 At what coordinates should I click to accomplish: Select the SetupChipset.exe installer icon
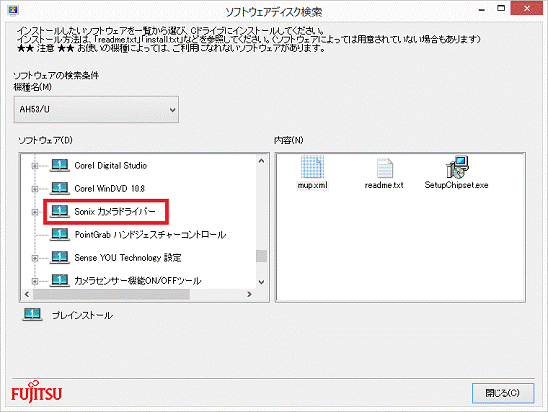pyautogui.click(x=457, y=167)
